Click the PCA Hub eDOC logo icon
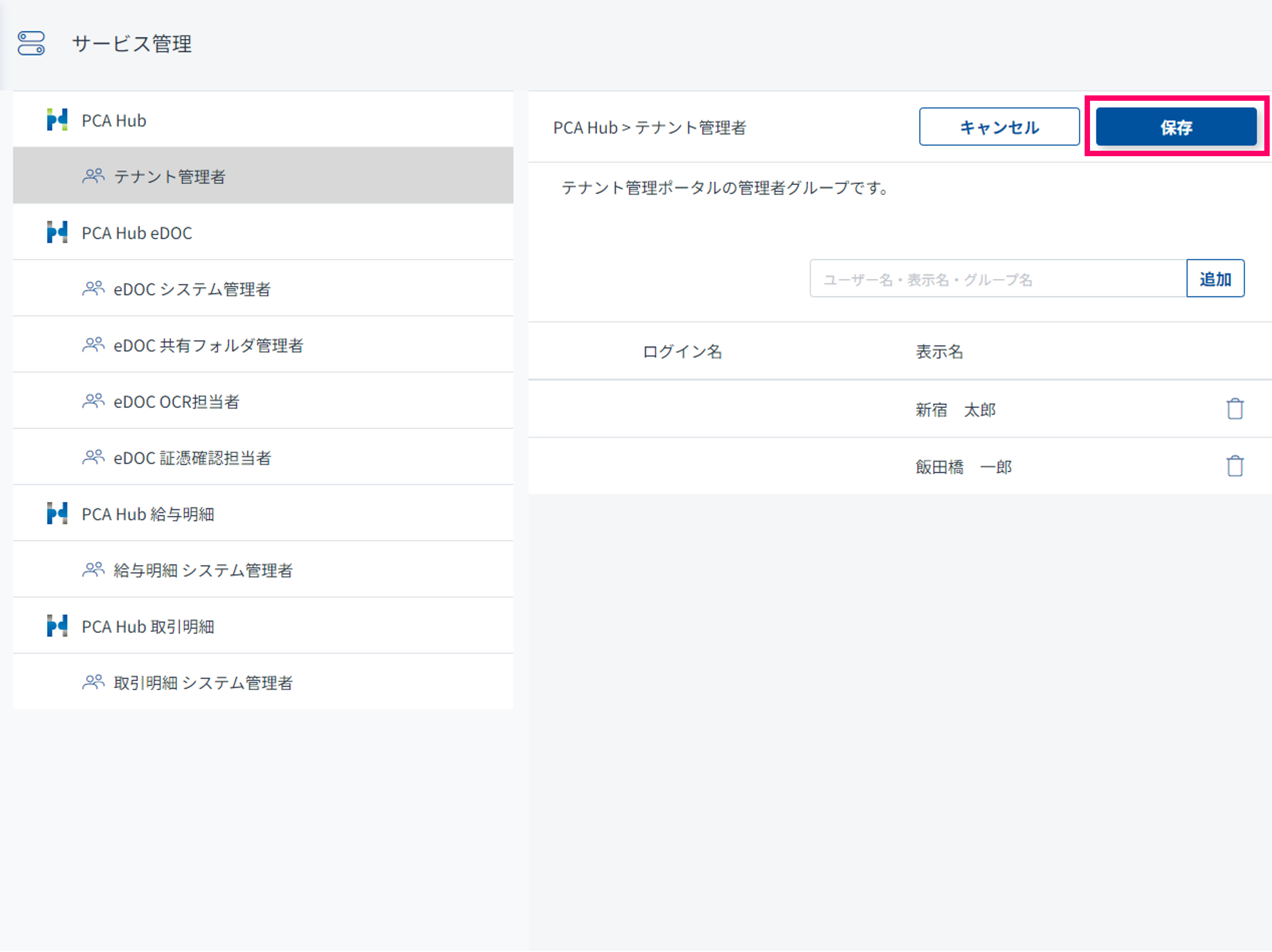This screenshot has width=1272, height=952. click(57, 232)
